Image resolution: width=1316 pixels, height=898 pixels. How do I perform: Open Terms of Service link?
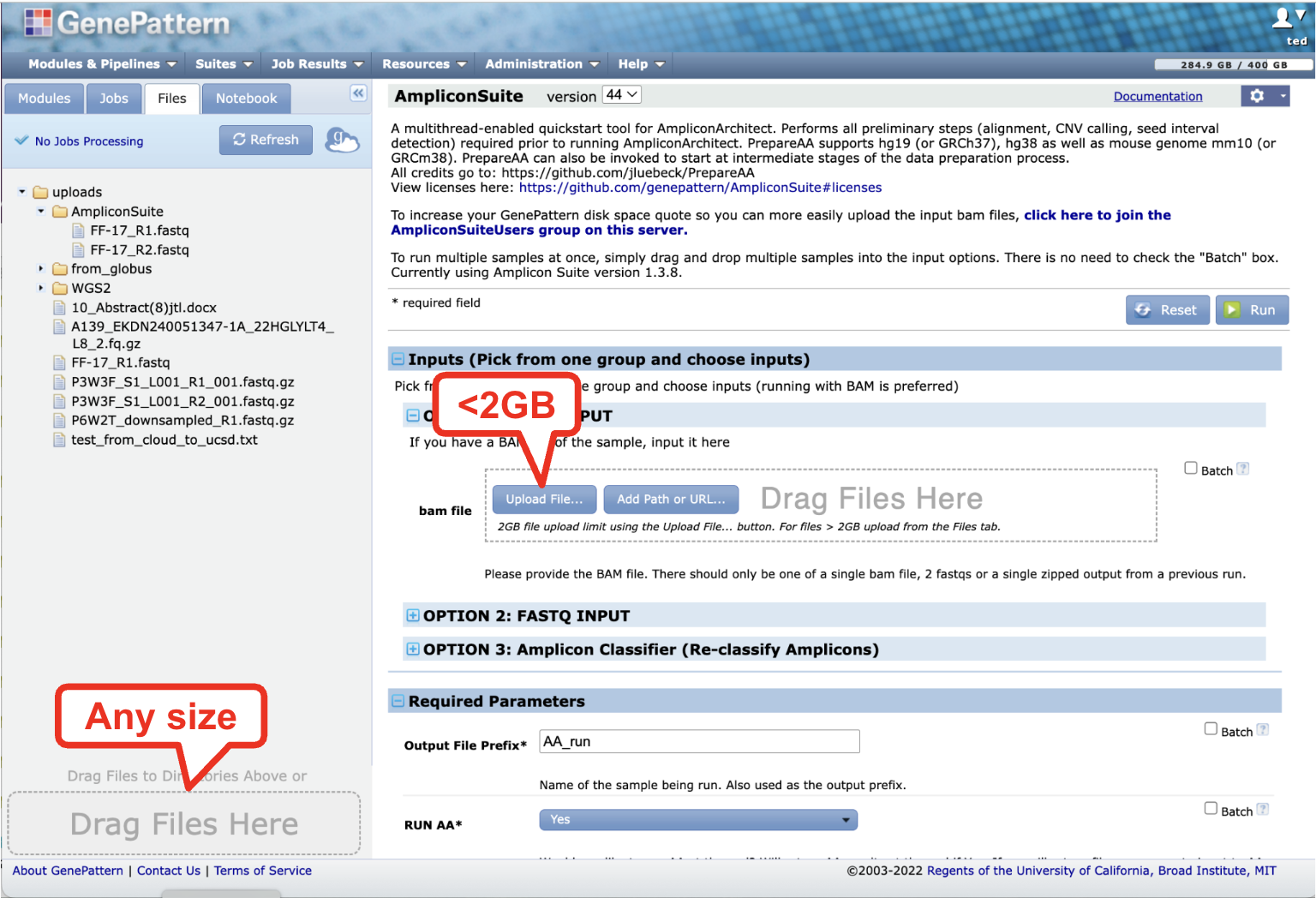pos(263,871)
